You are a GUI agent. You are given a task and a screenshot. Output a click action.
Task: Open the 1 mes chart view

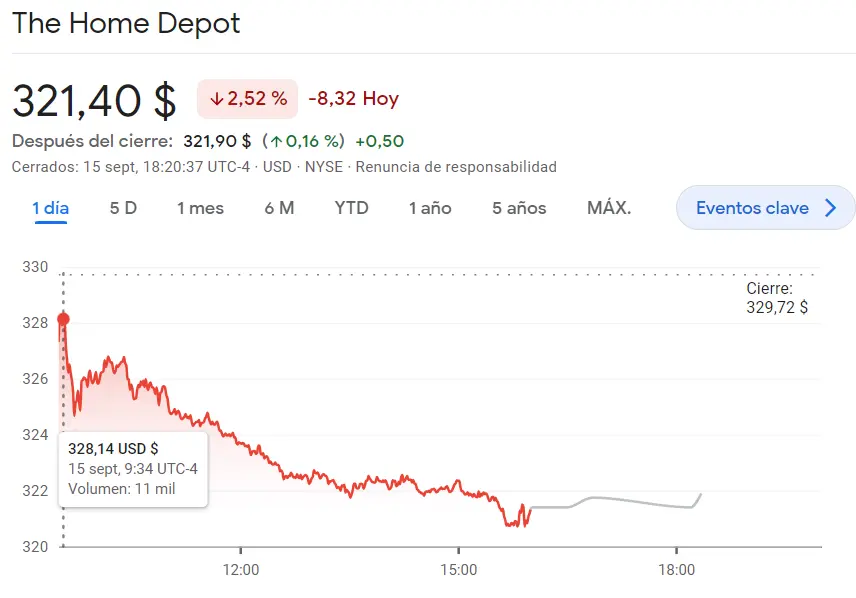[200, 208]
